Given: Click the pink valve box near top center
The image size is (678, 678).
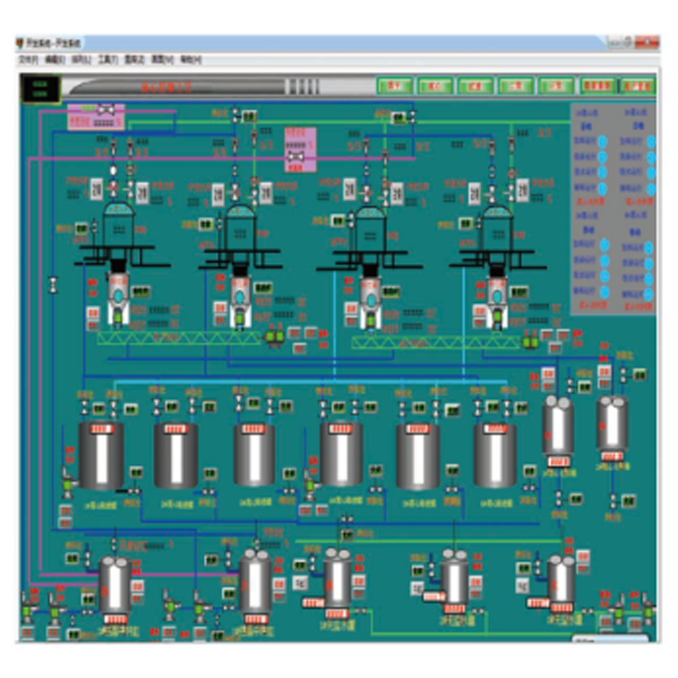Looking at the screenshot, I should pyautogui.click(x=301, y=150).
